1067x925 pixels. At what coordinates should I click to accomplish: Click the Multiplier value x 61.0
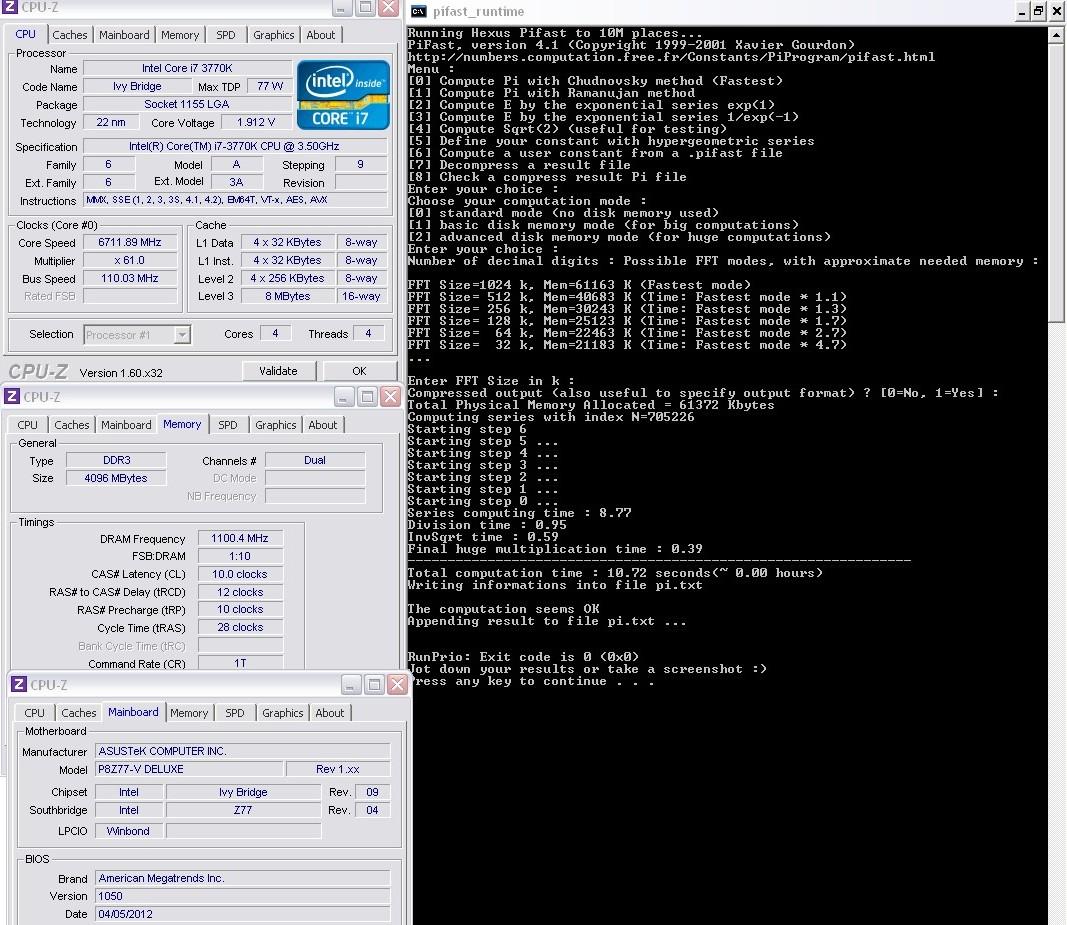(129, 261)
